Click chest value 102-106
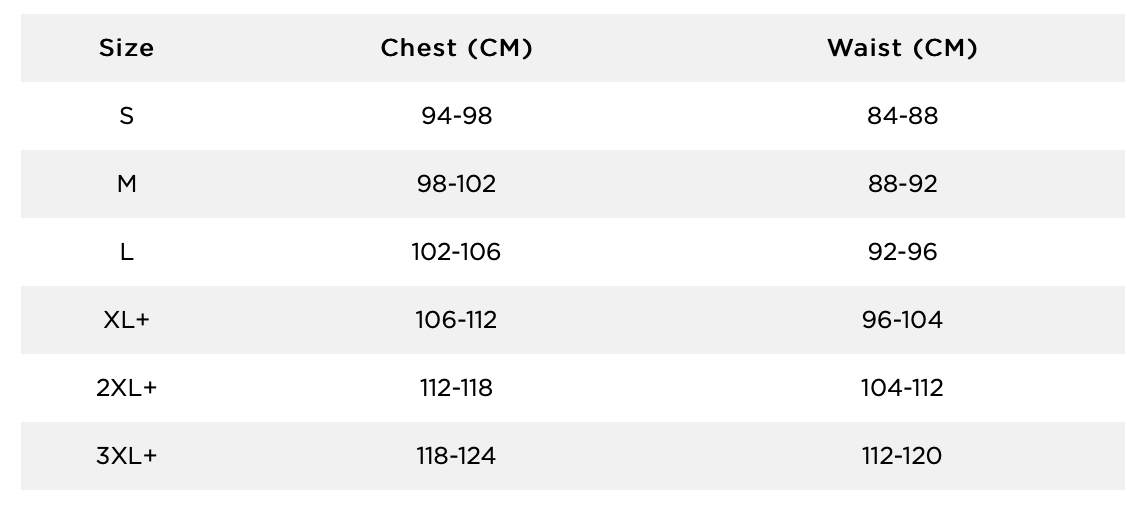Viewport: 1144px width, 506px height. (x=457, y=252)
